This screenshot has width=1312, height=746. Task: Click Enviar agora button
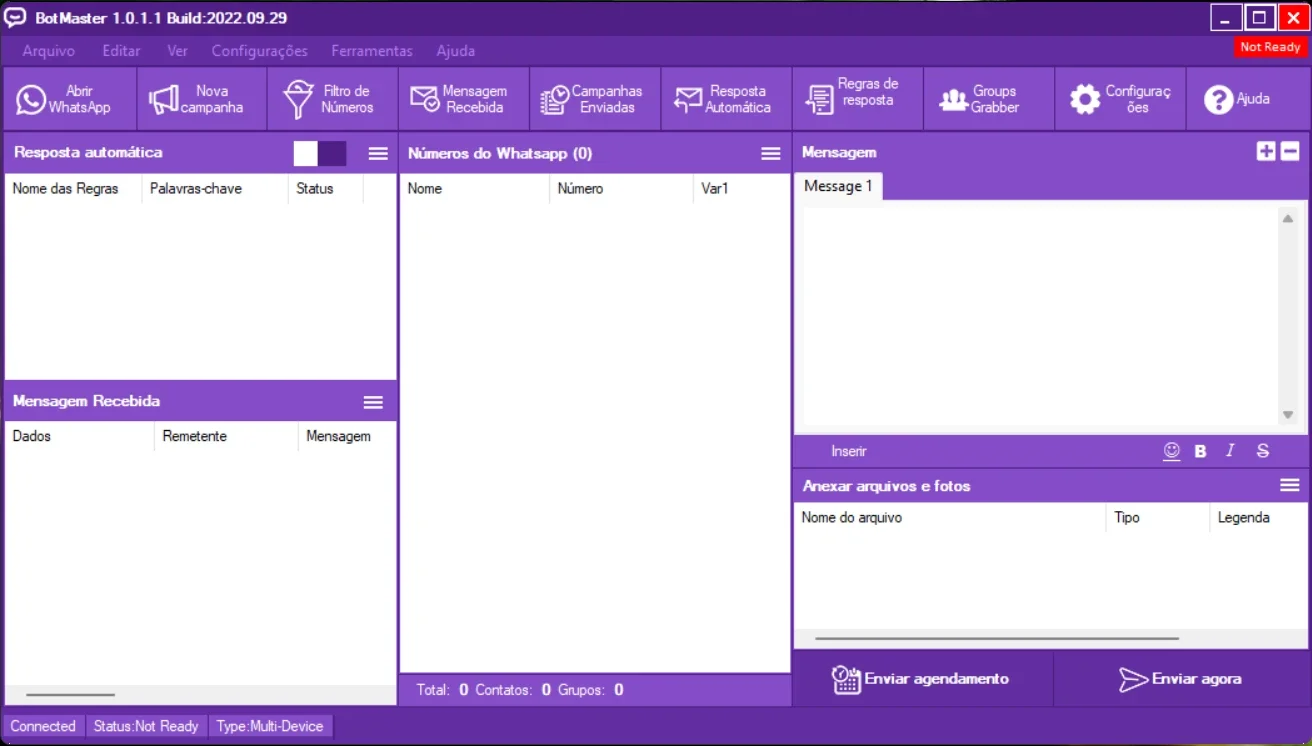[1180, 679]
